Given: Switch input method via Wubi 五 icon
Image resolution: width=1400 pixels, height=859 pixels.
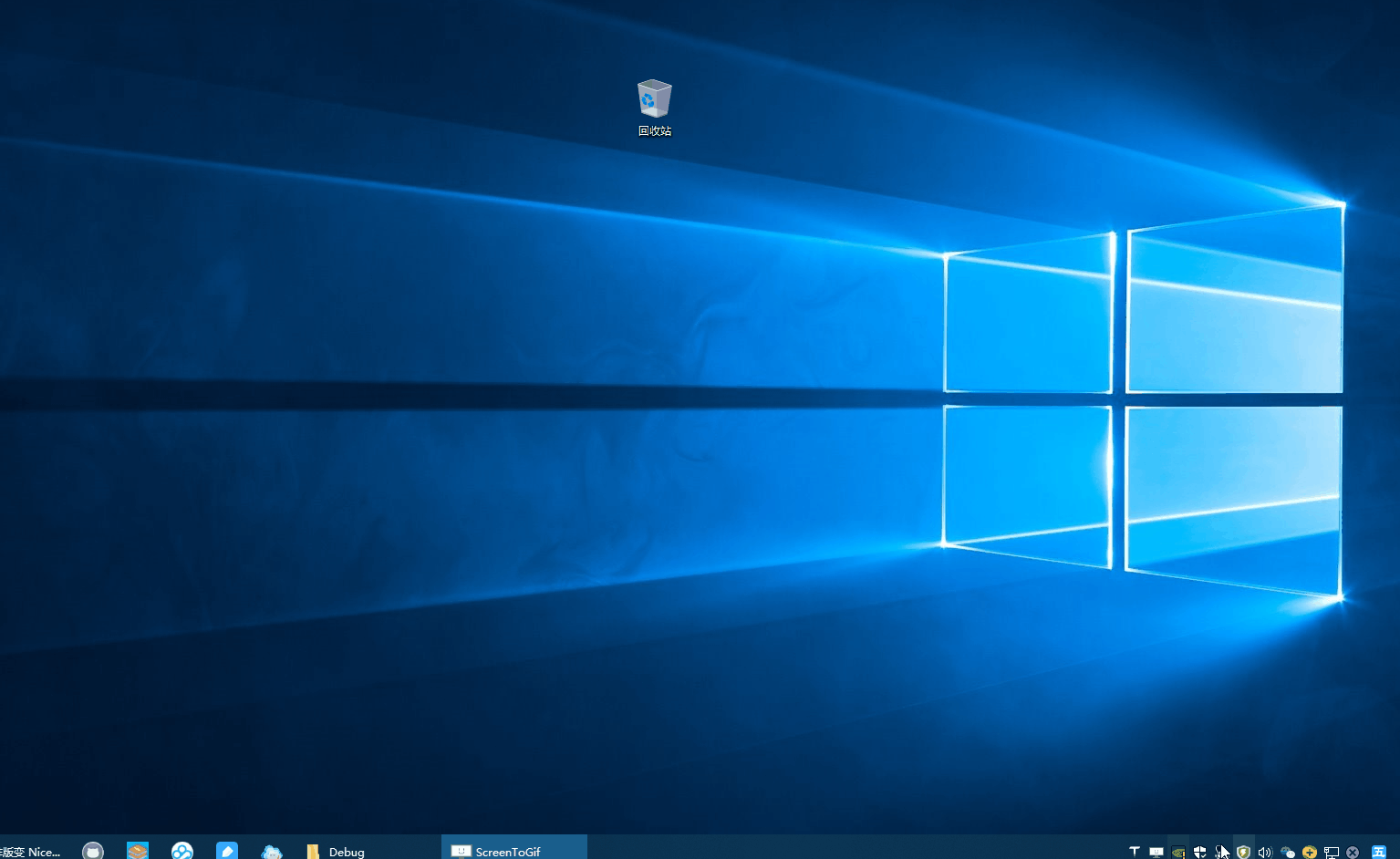Looking at the screenshot, I should pos(1379,852).
